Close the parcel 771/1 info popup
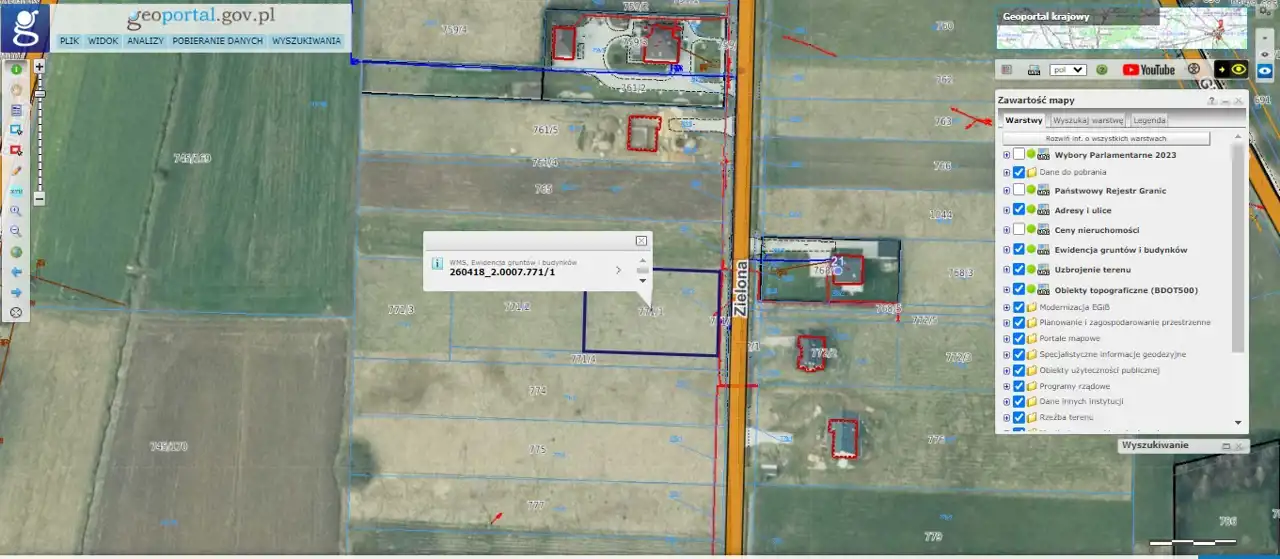This screenshot has width=1280, height=559. [x=641, y=241]
